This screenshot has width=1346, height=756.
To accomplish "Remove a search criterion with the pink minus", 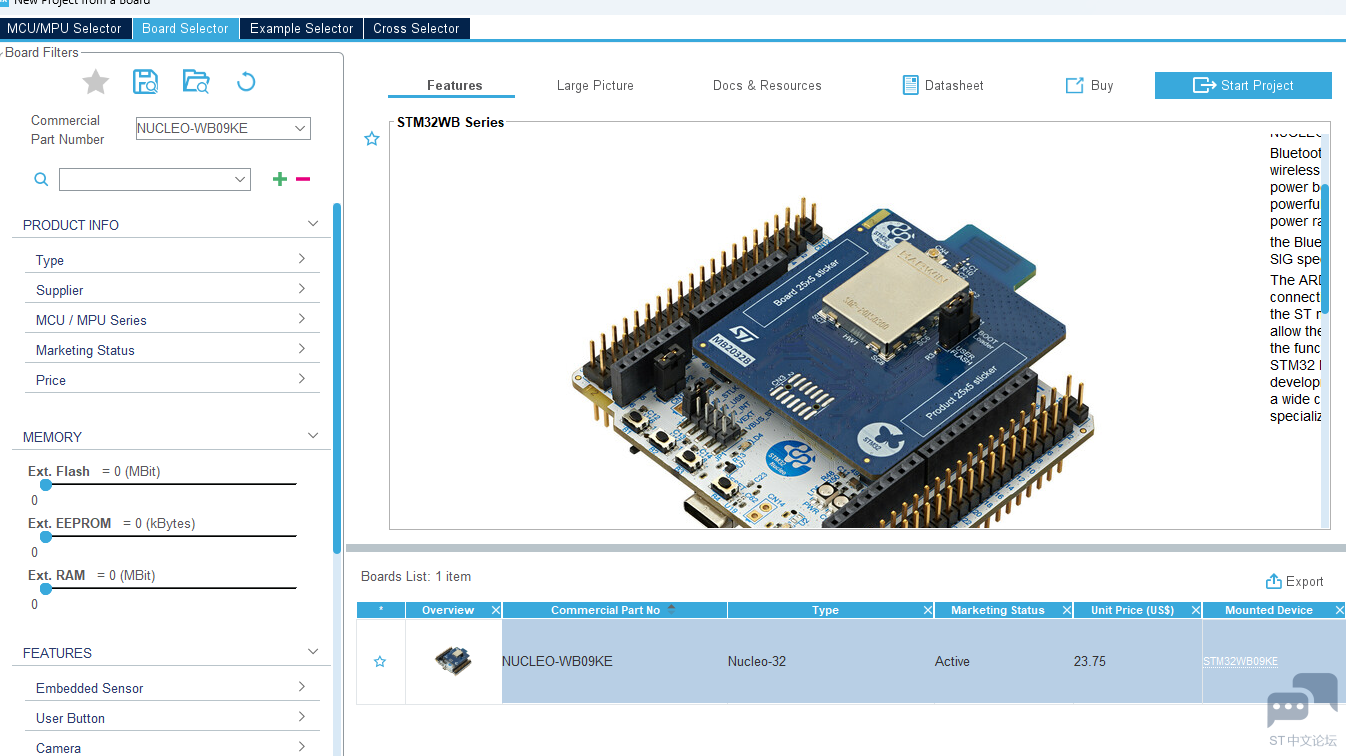I will [x=303, y=179].
